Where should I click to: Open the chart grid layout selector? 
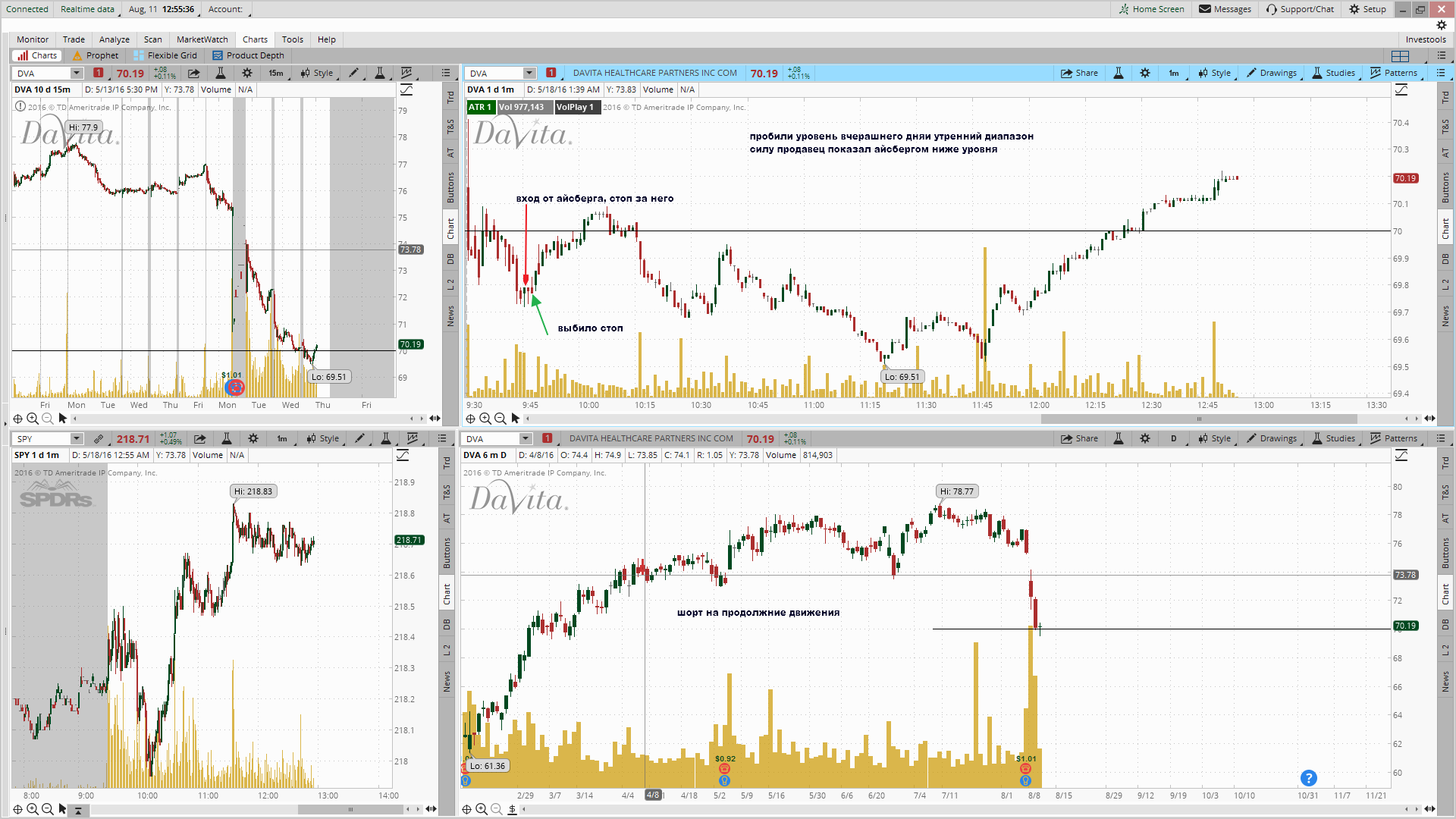click(x=1400, y=56)
